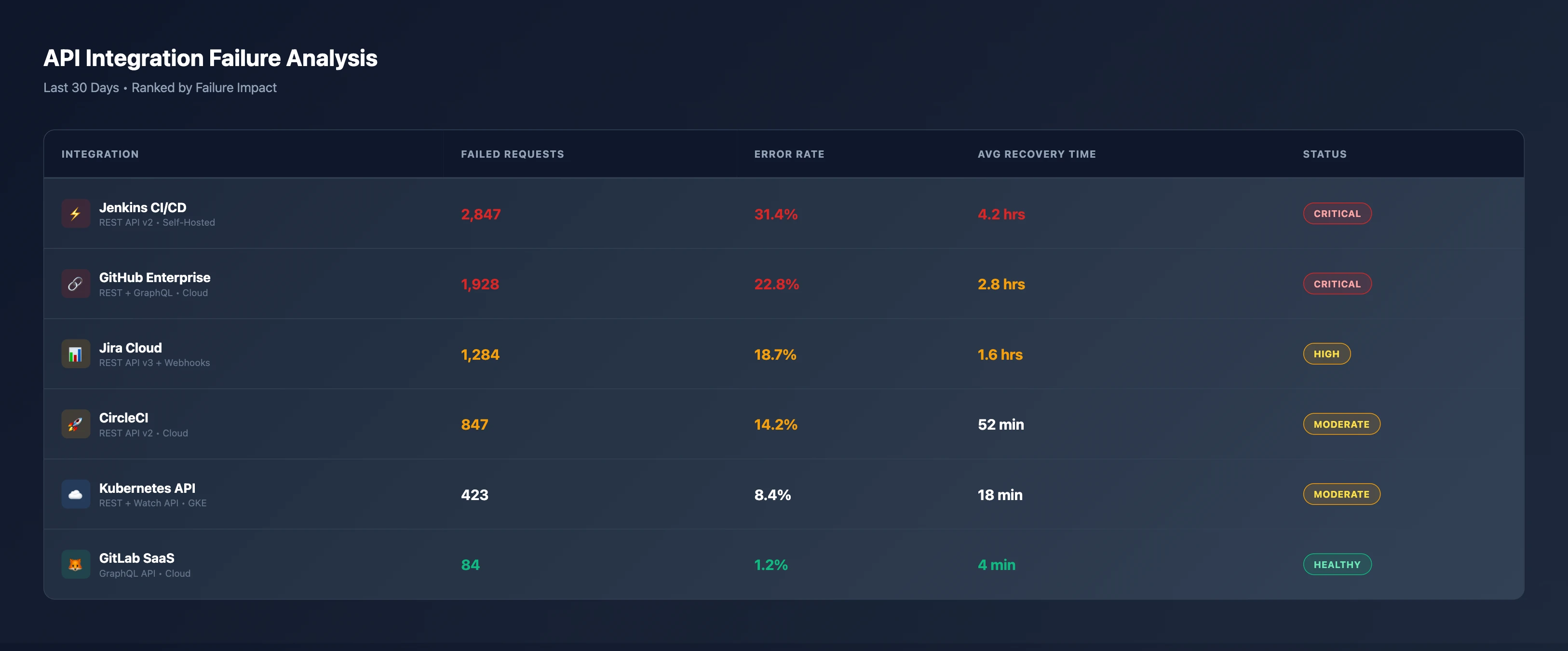The height and width of the screenshot is (651, 1568).
Task: Select the 2,847 failed requests value
Action: (x=480, y=215)
